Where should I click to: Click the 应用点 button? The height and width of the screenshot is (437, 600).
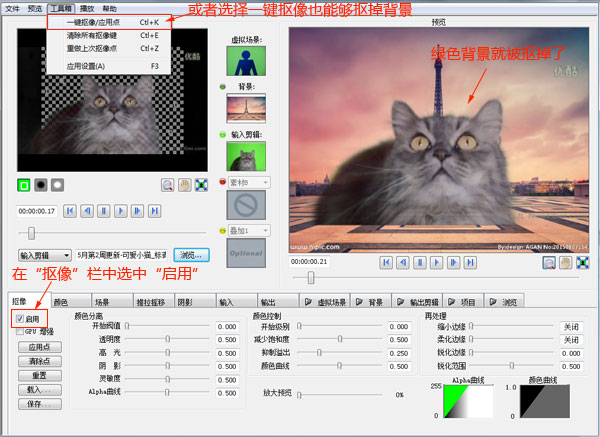pos(40,347)
